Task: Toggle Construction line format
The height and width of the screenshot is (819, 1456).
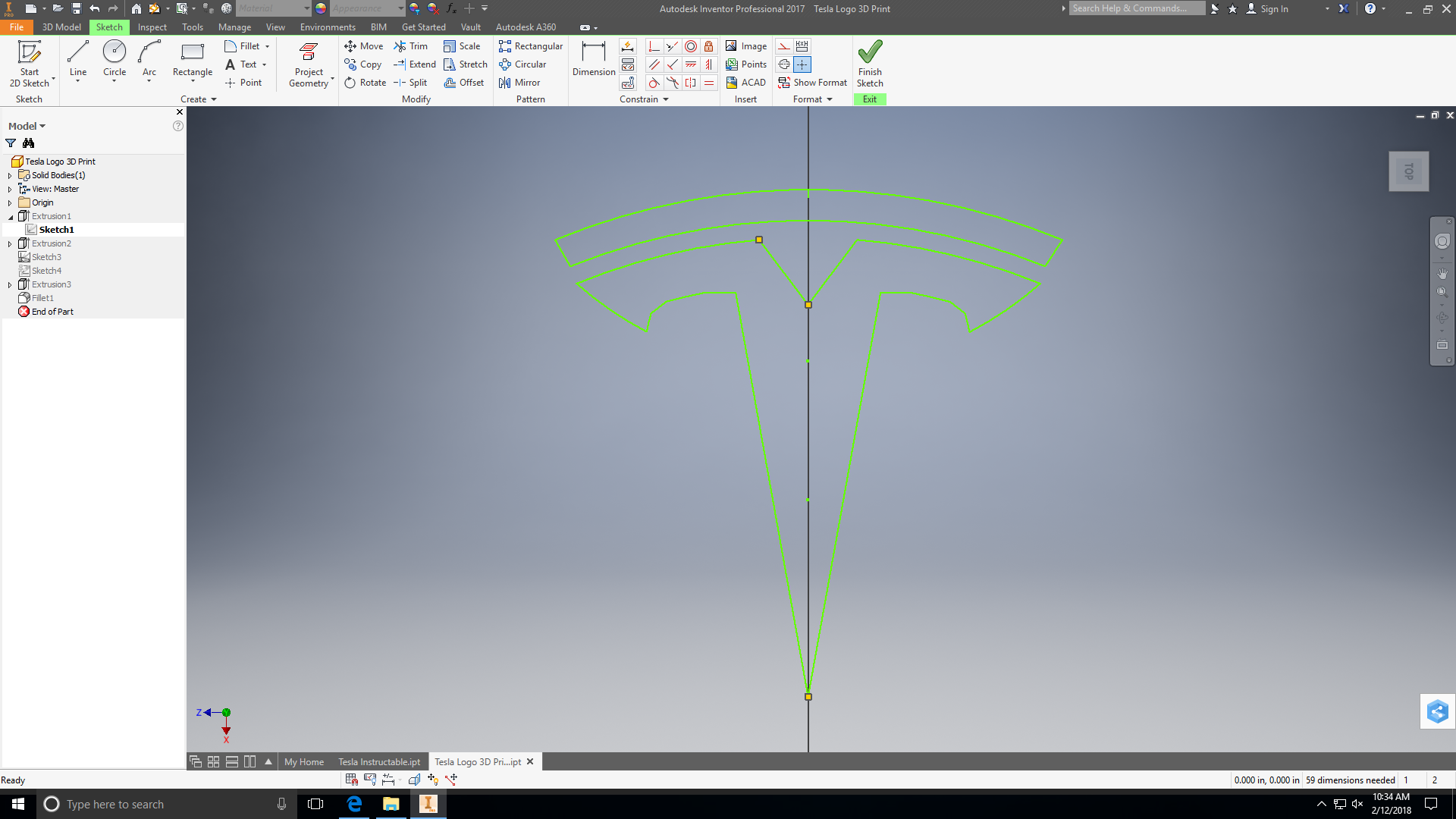Action: point(784,46)
